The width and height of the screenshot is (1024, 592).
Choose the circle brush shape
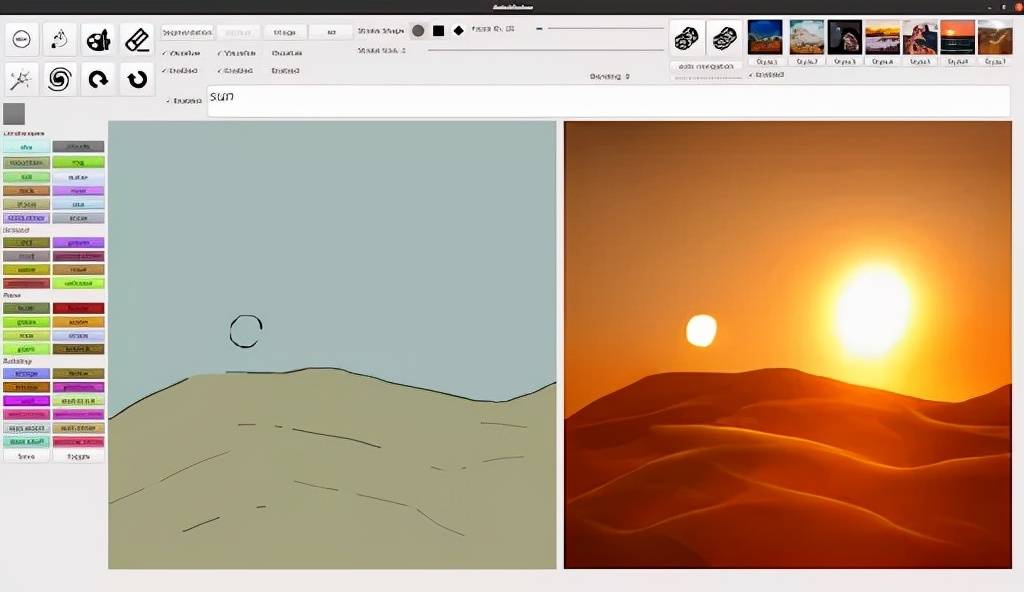[418, 31]
